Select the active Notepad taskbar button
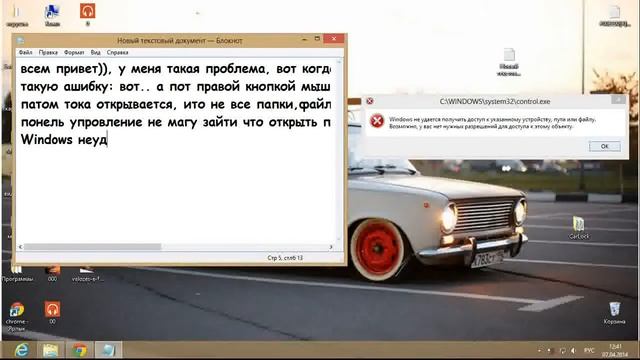The width and height of the screenshot is (640, 360). pyautogui.click(x=109, y=350)
